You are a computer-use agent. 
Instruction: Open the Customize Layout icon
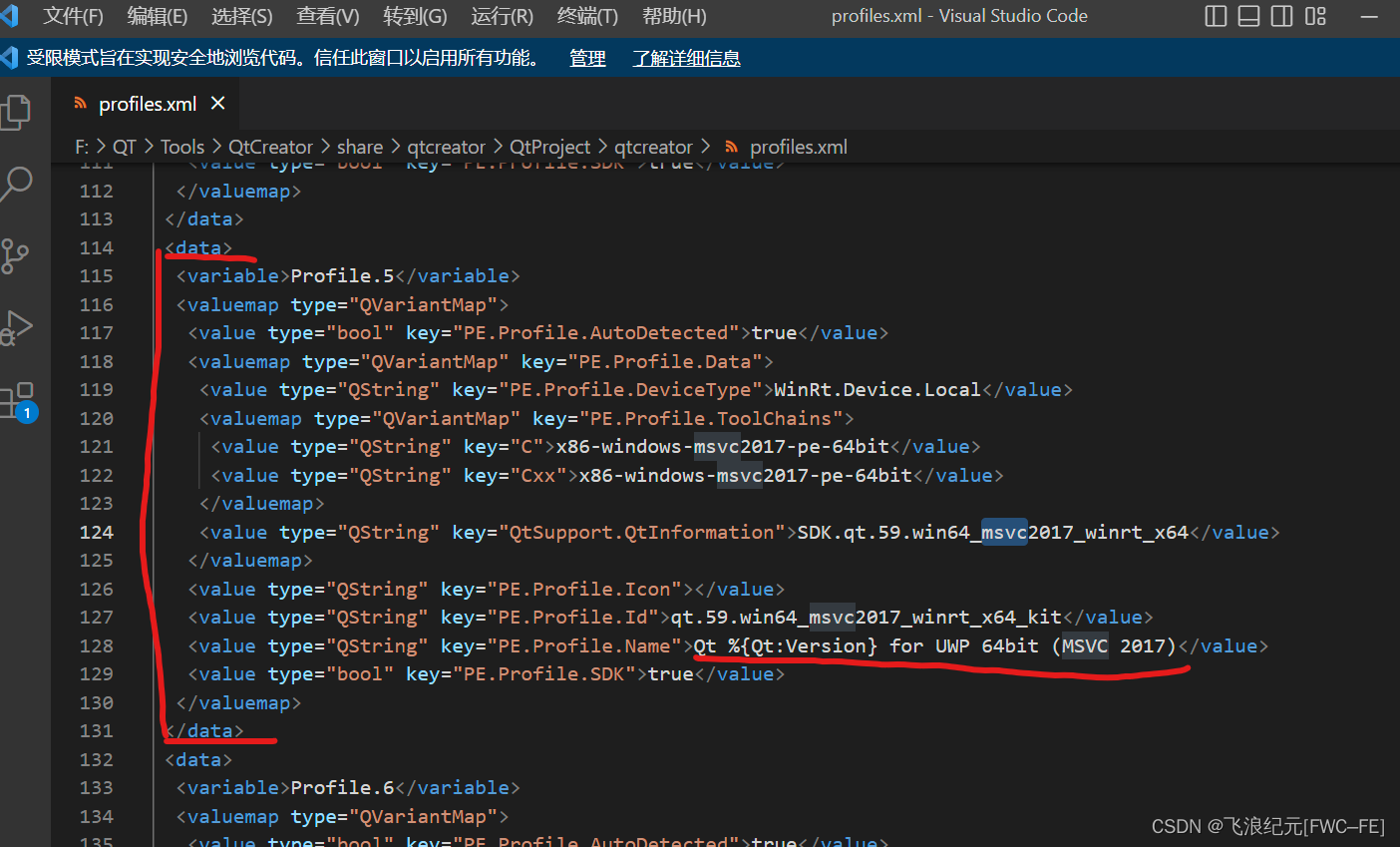point(1316,16)
